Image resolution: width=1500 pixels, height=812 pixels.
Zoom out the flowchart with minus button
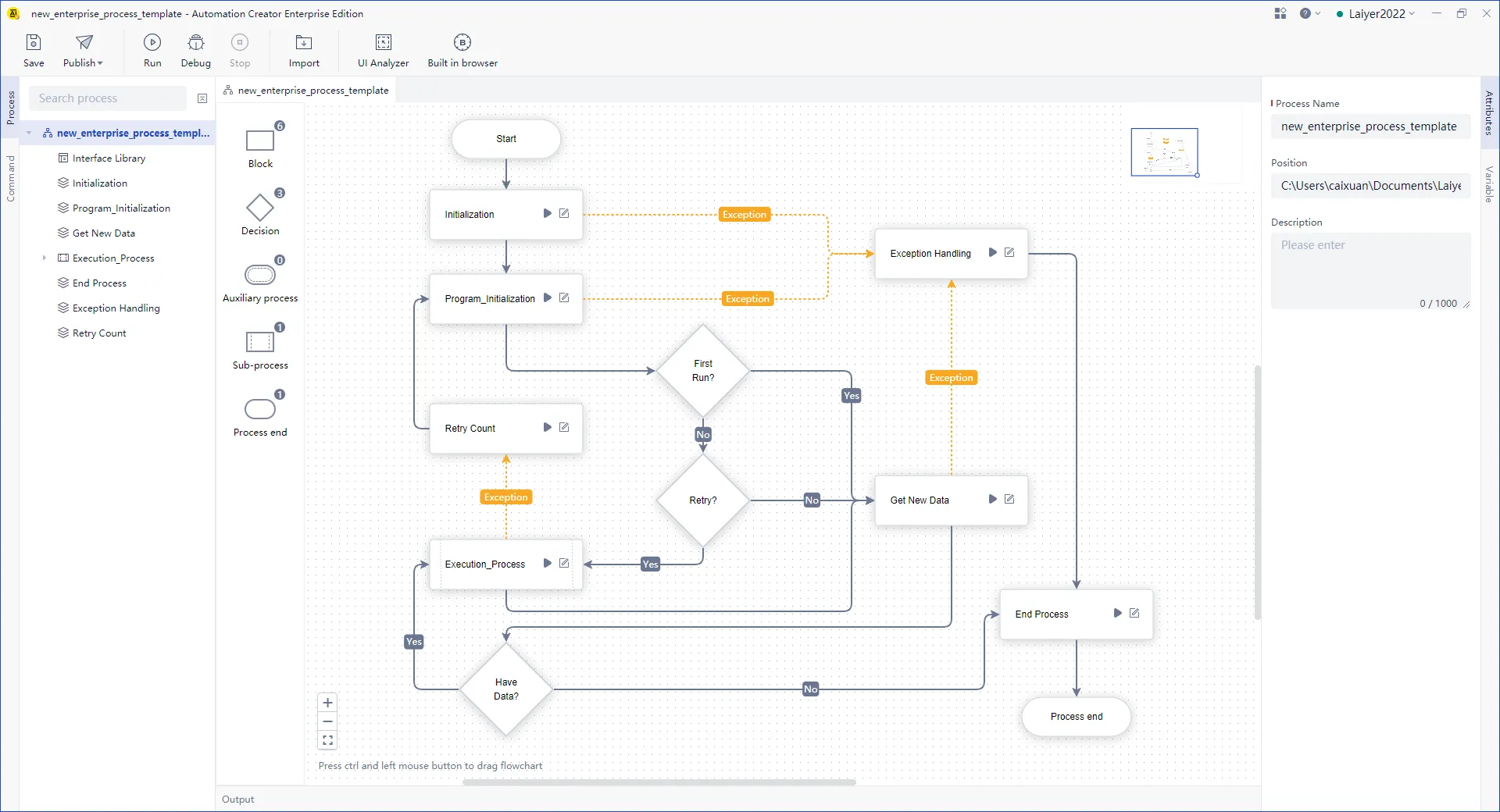(x=328, y=721)
